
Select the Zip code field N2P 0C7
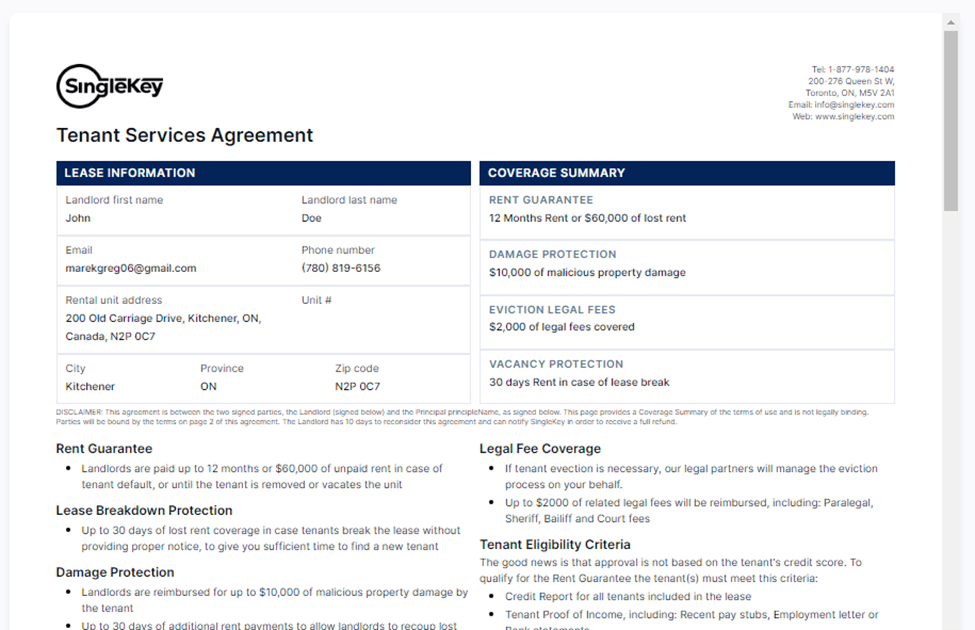pos(357,386)
